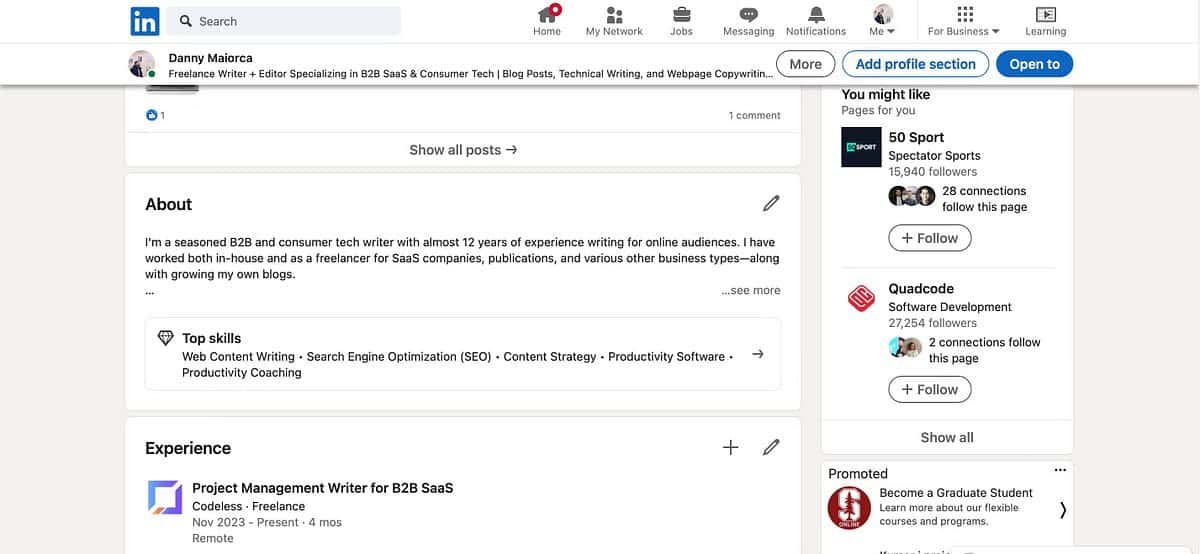1200x554 pixels.
Task: Open the 1 comment link
Action: coord(754,115)
